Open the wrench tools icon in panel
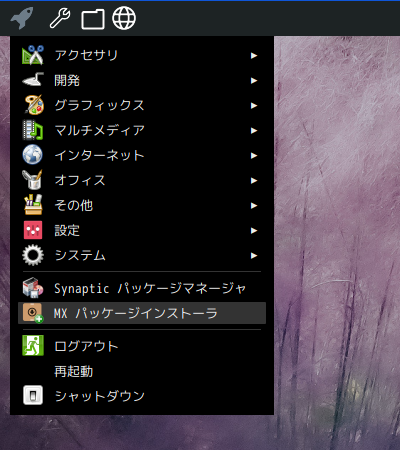This screenshot has width=400, height=450. coord(60,18)
